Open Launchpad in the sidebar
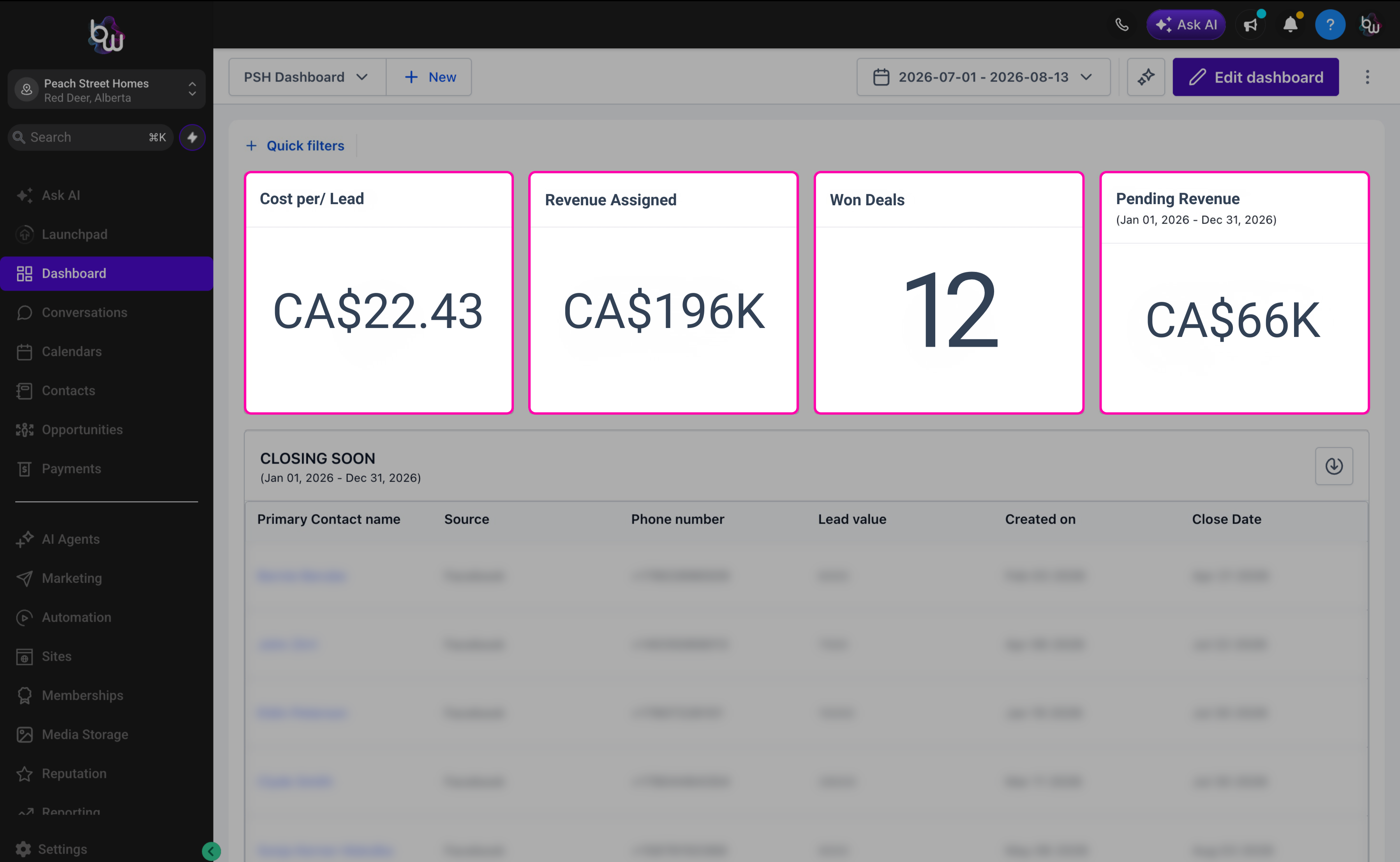Image resolution: width=1400 pixels, height=862 pixels. click(x=107, y=234)
